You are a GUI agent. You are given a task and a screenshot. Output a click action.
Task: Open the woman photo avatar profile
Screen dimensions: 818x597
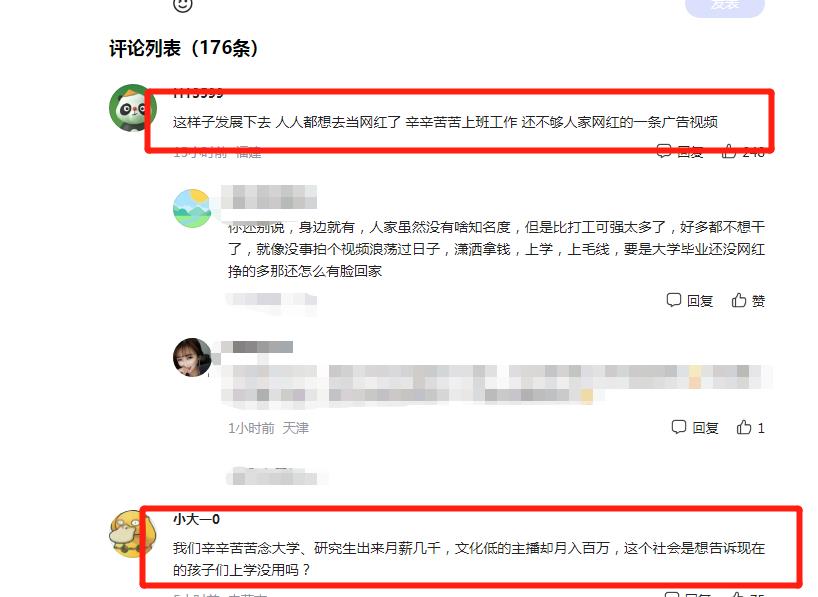192,357
